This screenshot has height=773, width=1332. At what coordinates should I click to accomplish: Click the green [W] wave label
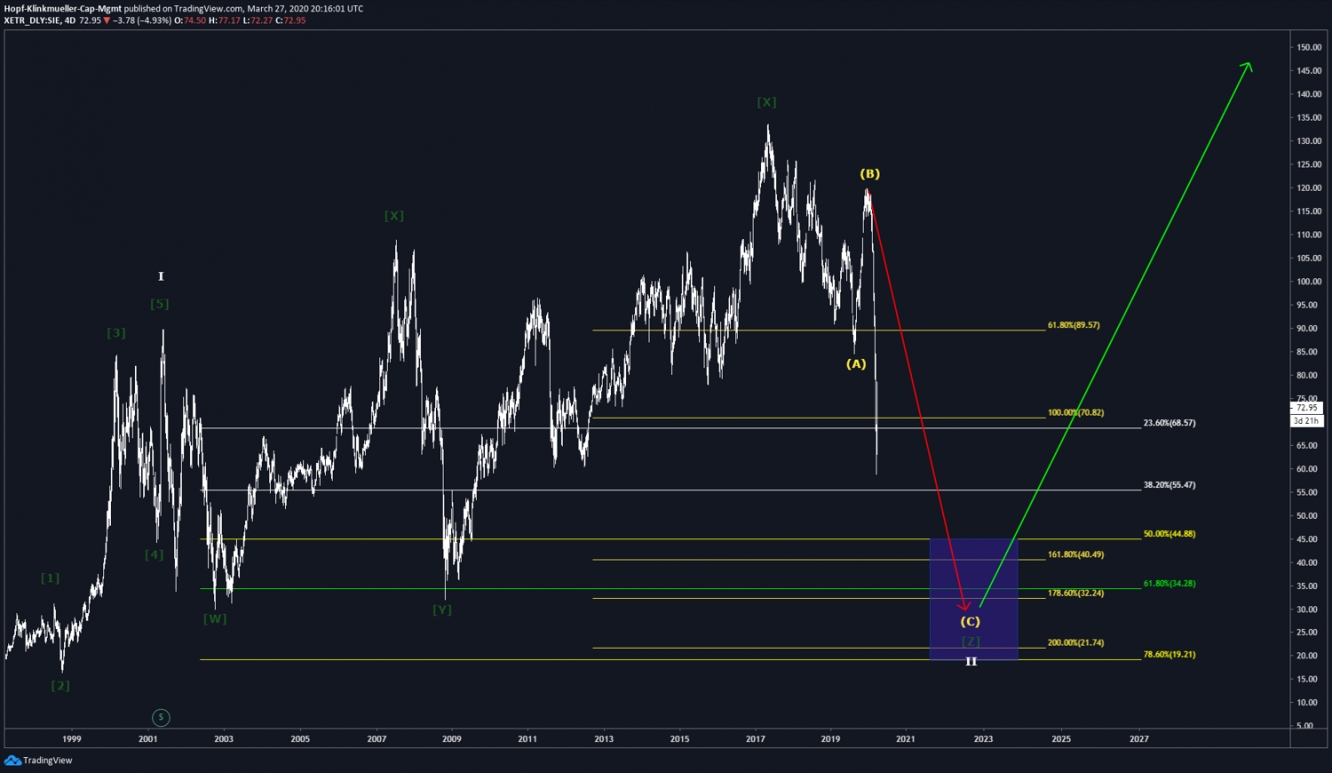(x=215, y=619)
